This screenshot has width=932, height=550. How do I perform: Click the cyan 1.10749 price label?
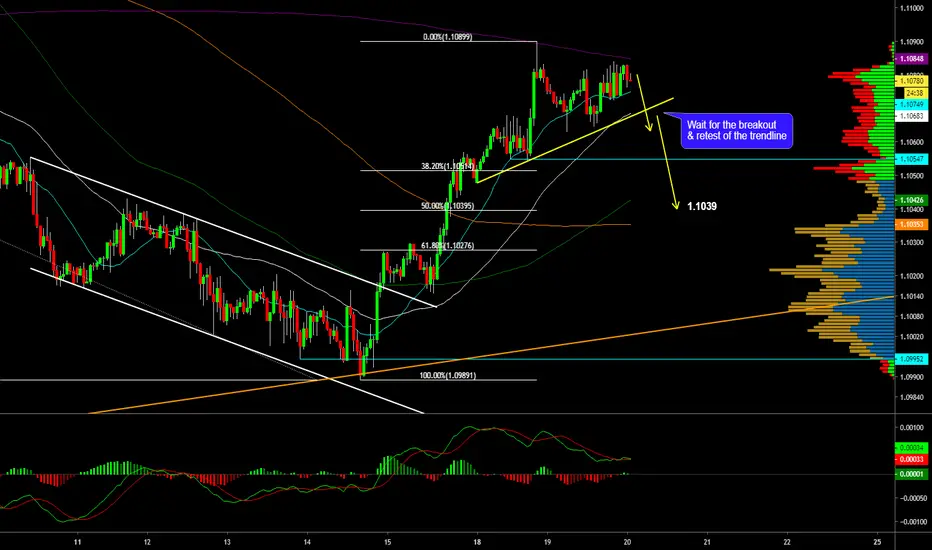tap(911, 105)
